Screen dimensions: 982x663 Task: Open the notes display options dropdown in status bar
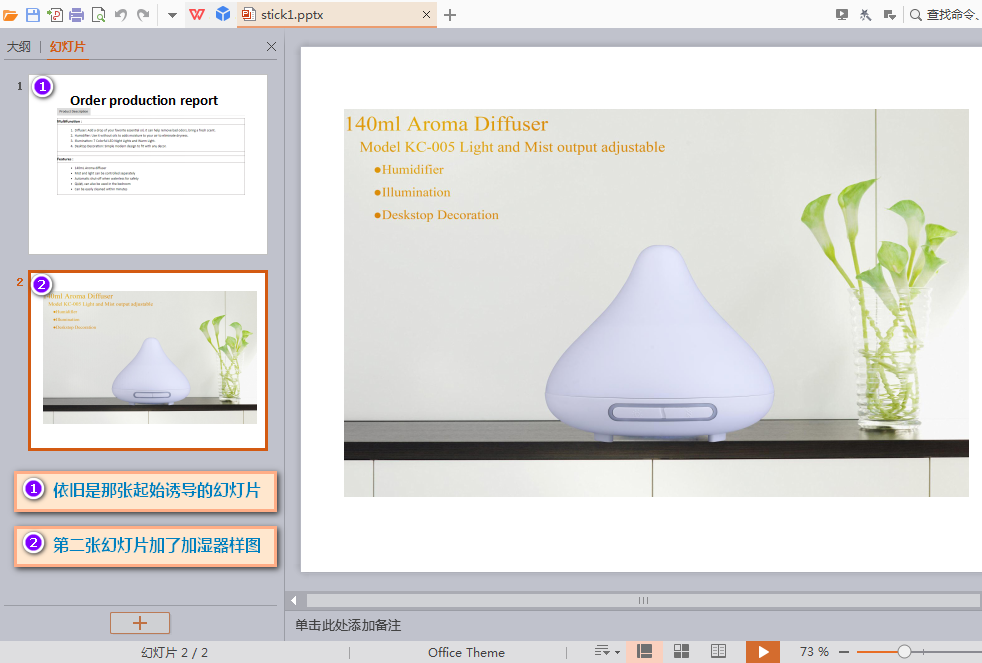(x=607, y=652)
